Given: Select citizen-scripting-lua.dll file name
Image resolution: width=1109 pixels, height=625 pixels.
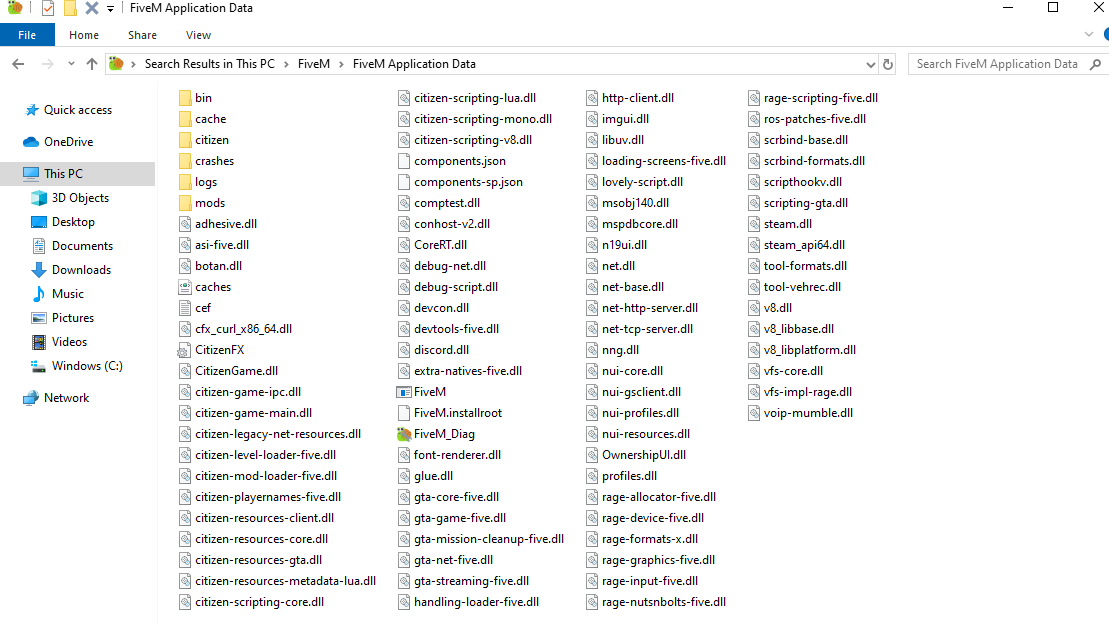Looking at the screenshot, I should [x=475, y=98].
